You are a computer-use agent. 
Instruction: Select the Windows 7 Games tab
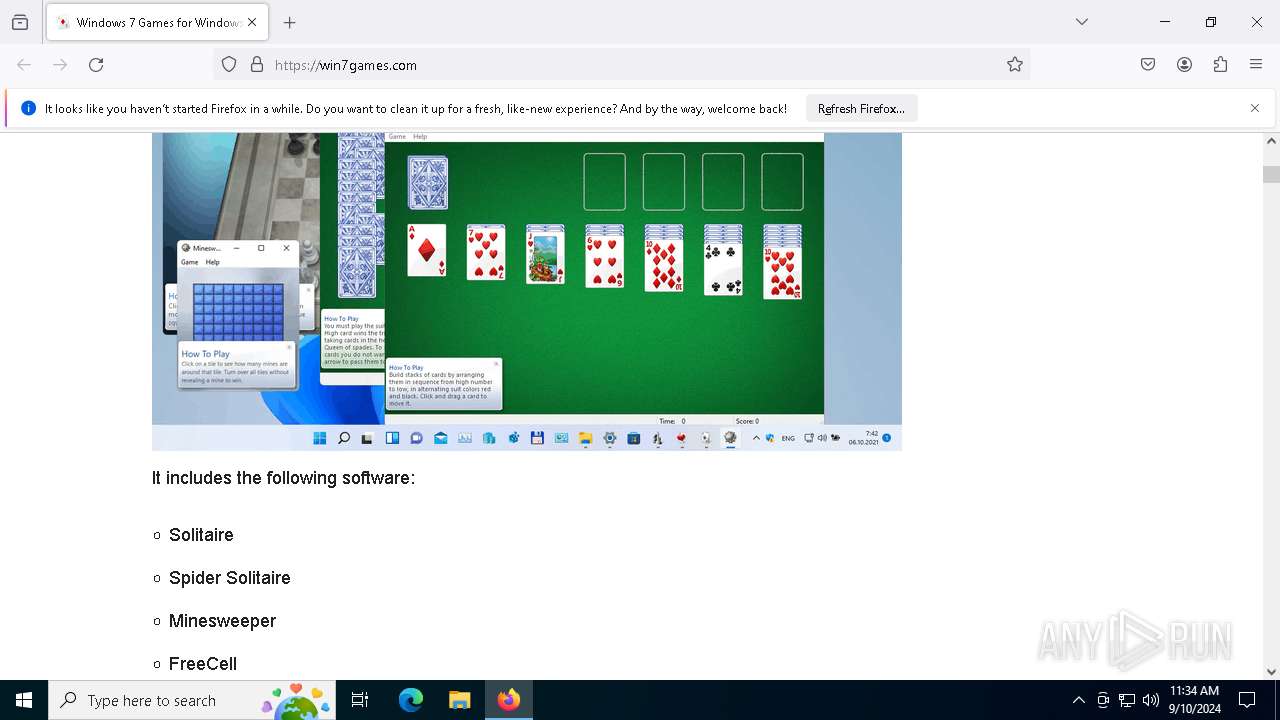pyautogui.click(x=157, y=22)
